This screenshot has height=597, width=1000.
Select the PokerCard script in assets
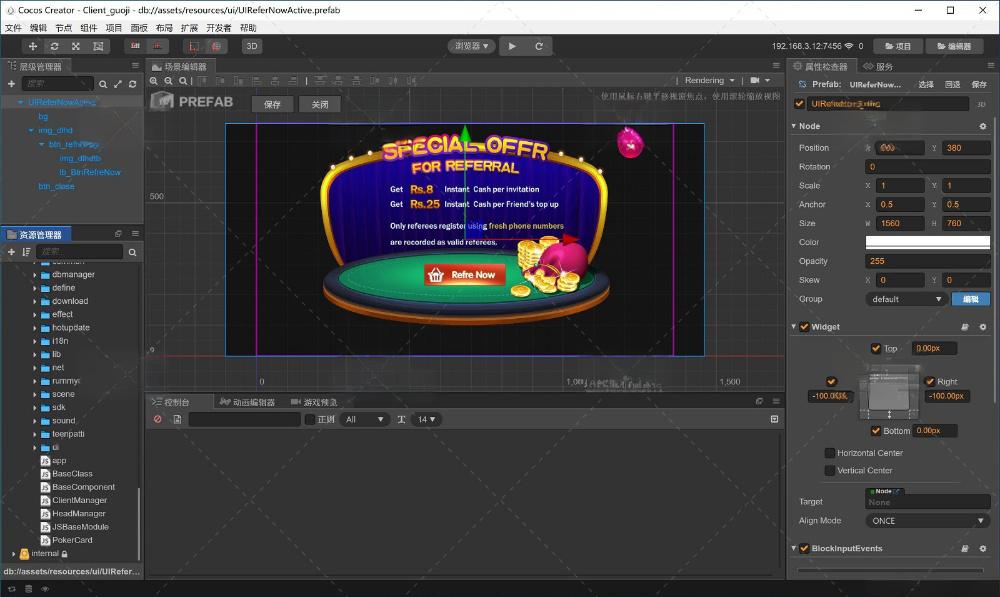tap(72, 540)
